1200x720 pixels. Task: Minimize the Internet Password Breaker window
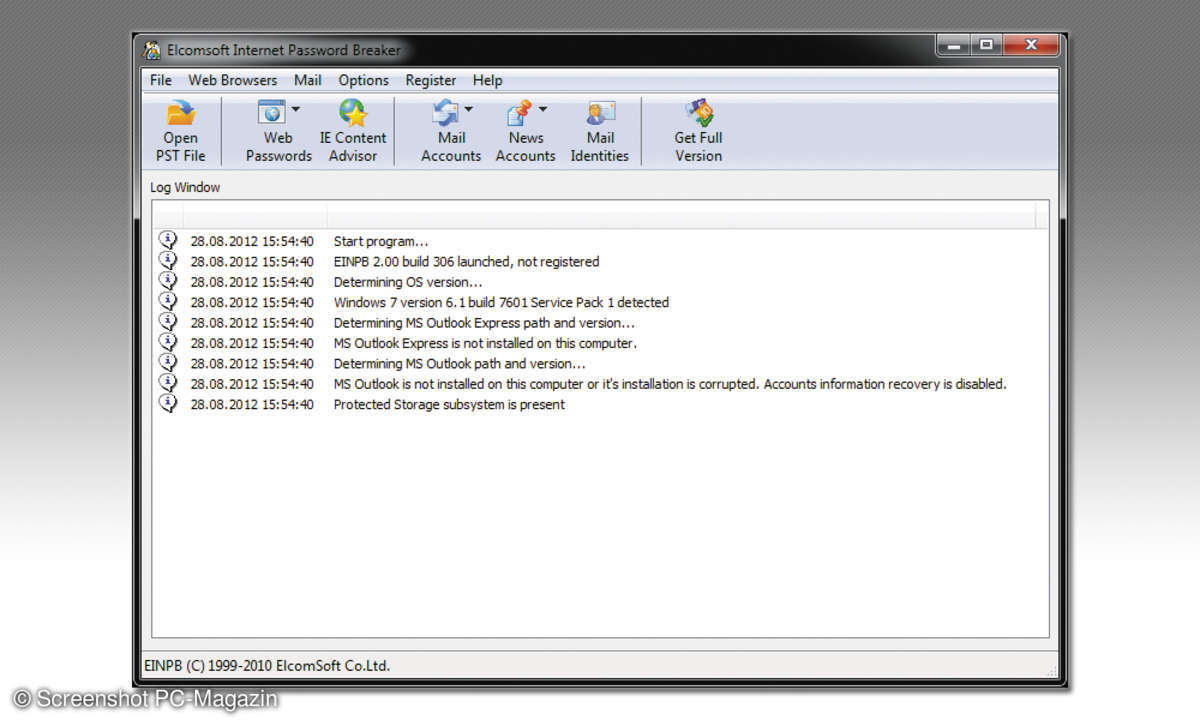point(954,45)
